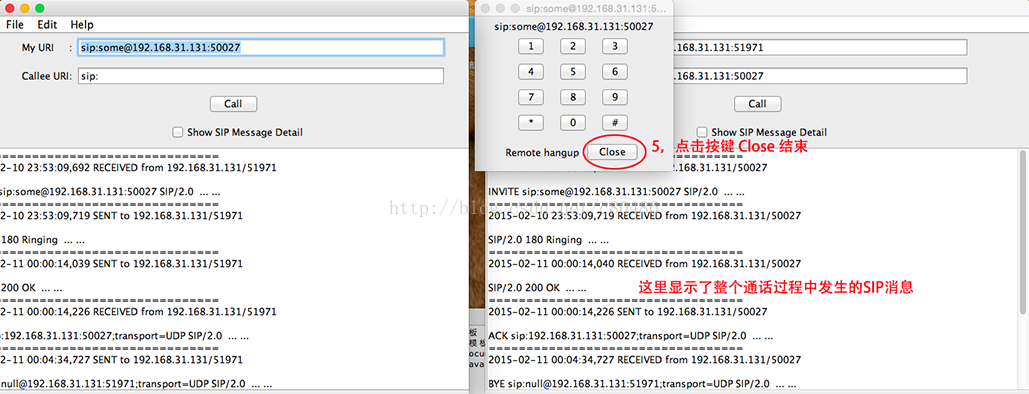
Task: Enable Show SIP Message Detail in left window
Action: click(x=177, y=132)
